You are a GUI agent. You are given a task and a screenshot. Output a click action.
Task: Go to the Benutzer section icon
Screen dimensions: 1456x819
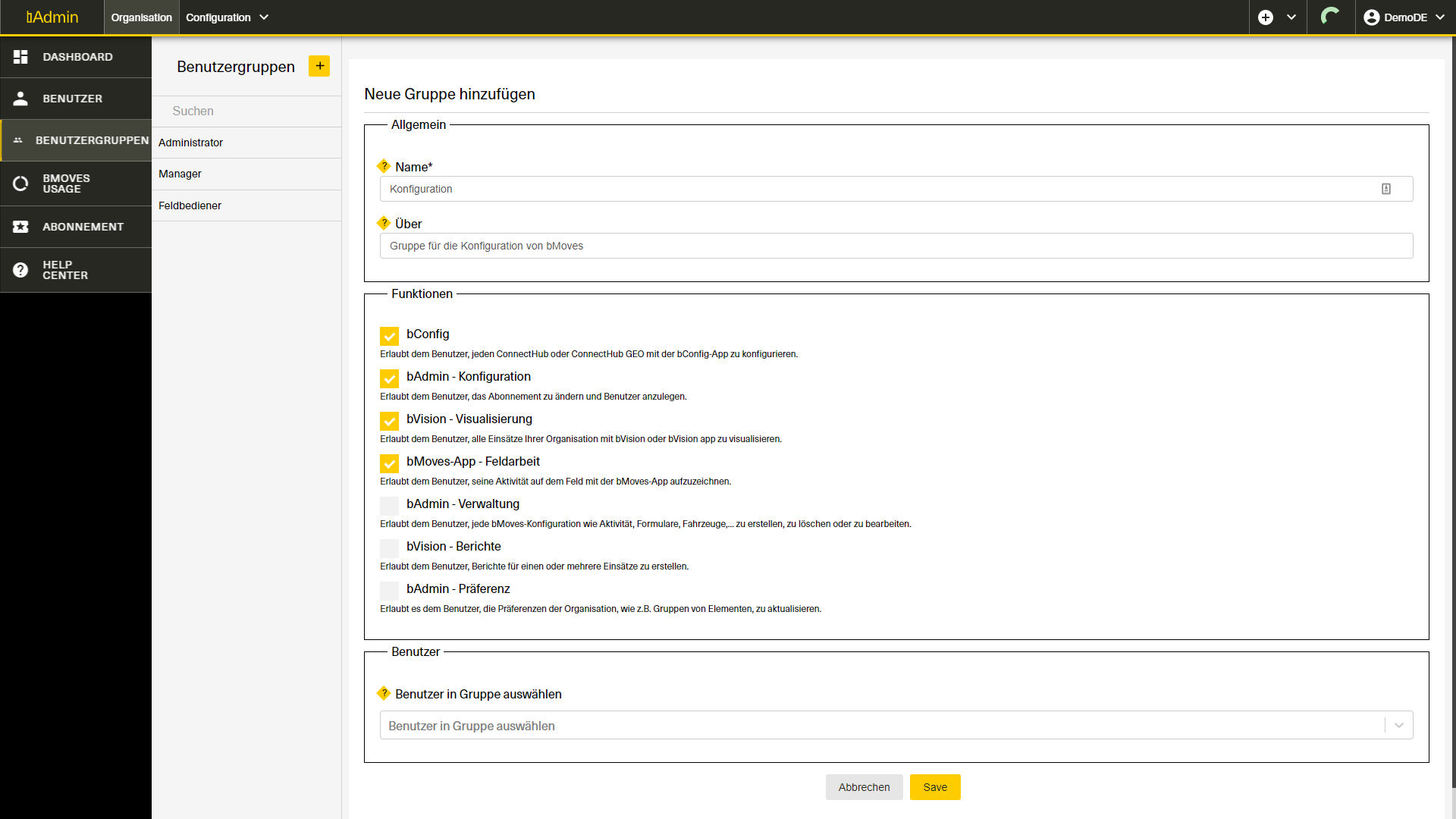(x=20, y=99)
